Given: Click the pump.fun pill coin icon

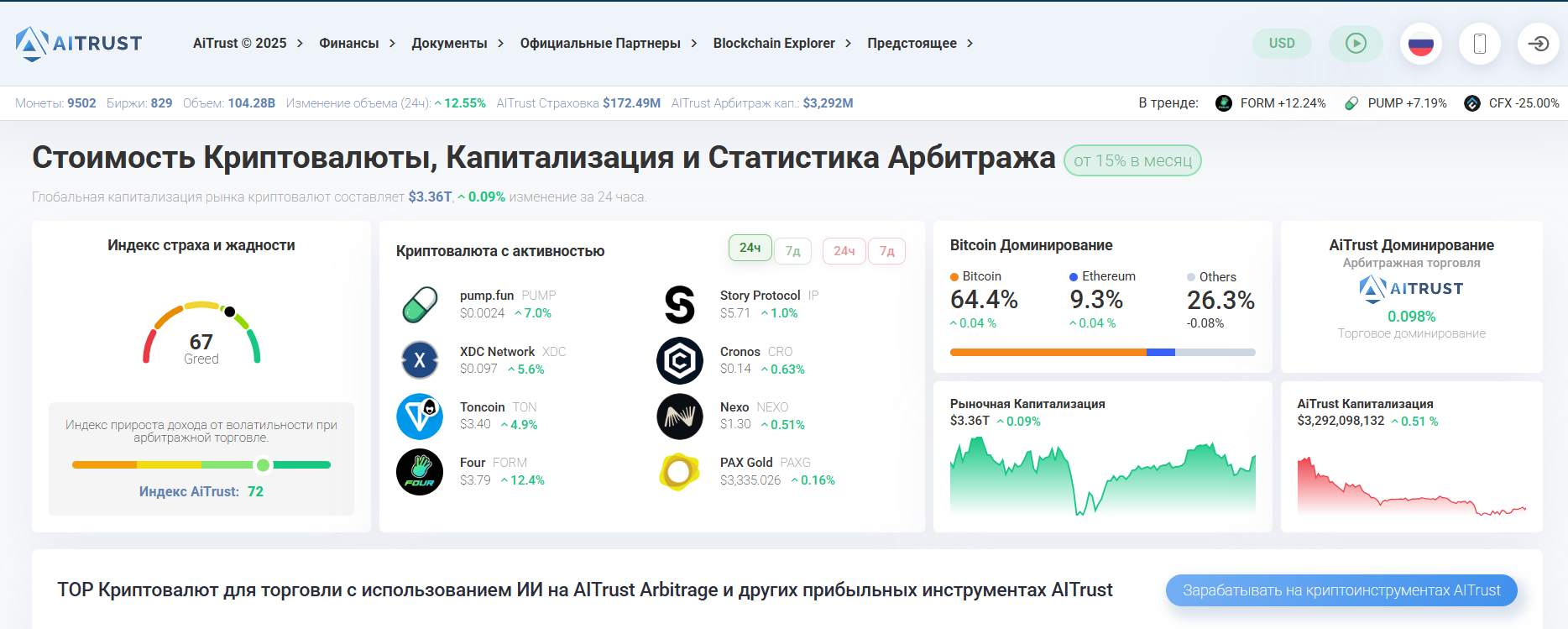Looking at the screenshot, I should (420, 305).
